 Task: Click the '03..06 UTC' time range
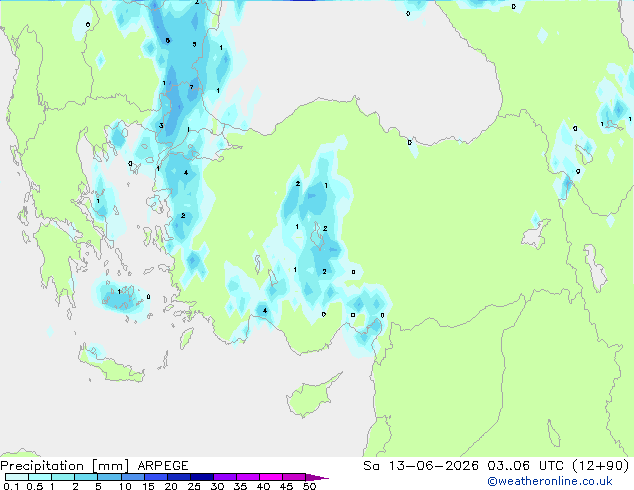click(525, 466)
